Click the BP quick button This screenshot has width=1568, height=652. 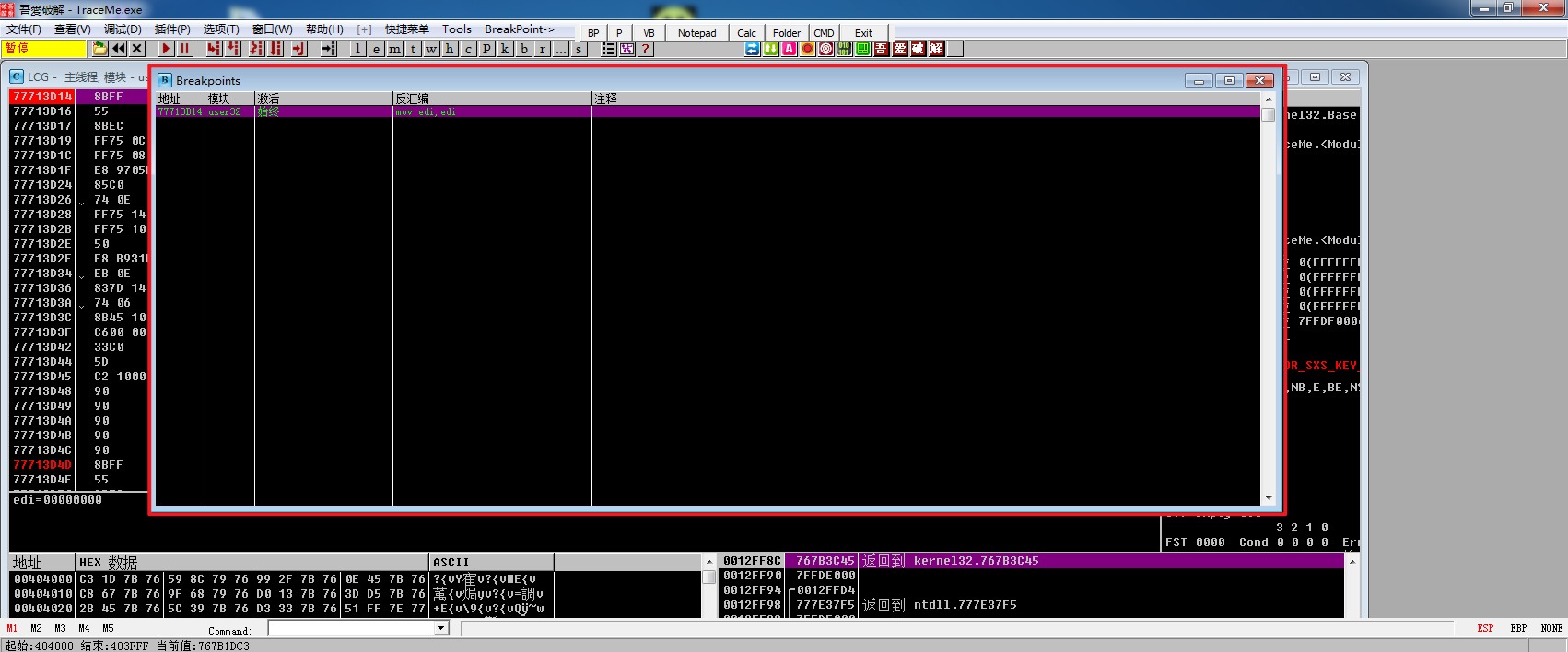593,33
